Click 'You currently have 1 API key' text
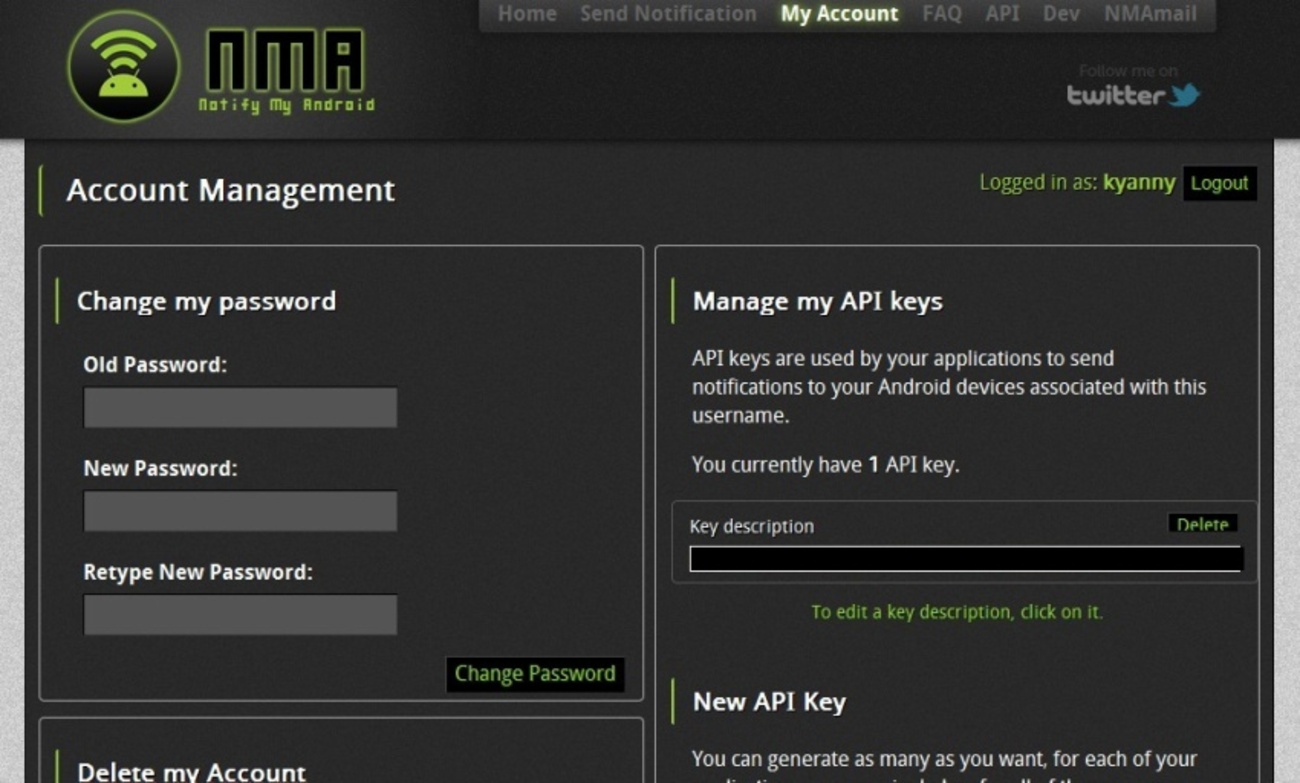1300x783 pixels. [825, 465]
